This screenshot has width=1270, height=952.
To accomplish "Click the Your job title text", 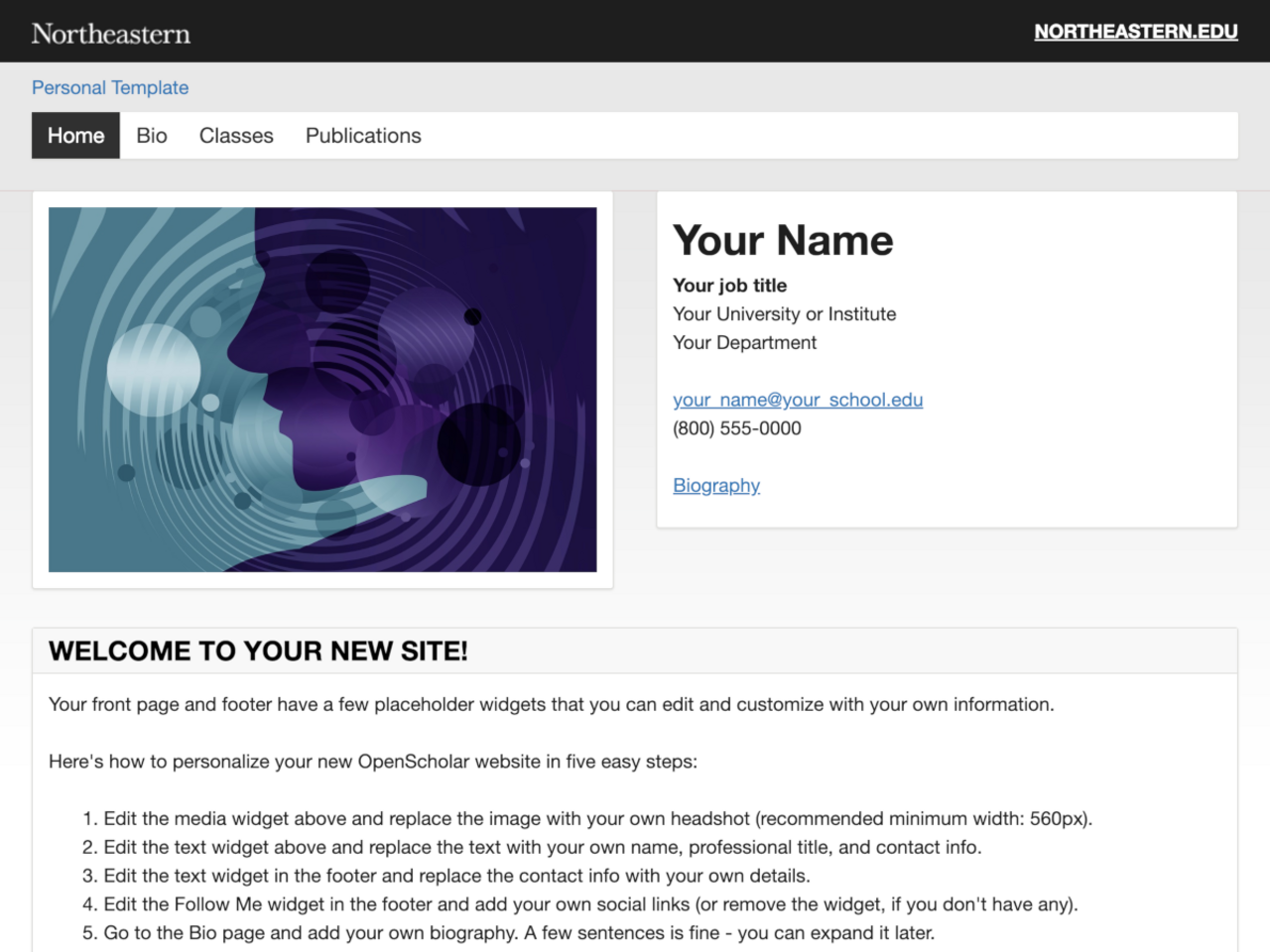I will pyautogui.click(x=729, y=286).
